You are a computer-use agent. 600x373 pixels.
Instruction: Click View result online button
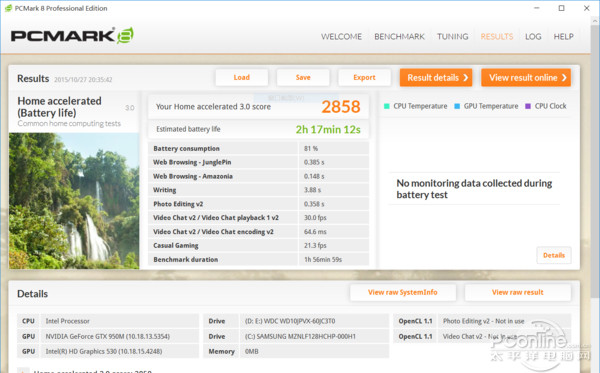[x=526, y=78]
